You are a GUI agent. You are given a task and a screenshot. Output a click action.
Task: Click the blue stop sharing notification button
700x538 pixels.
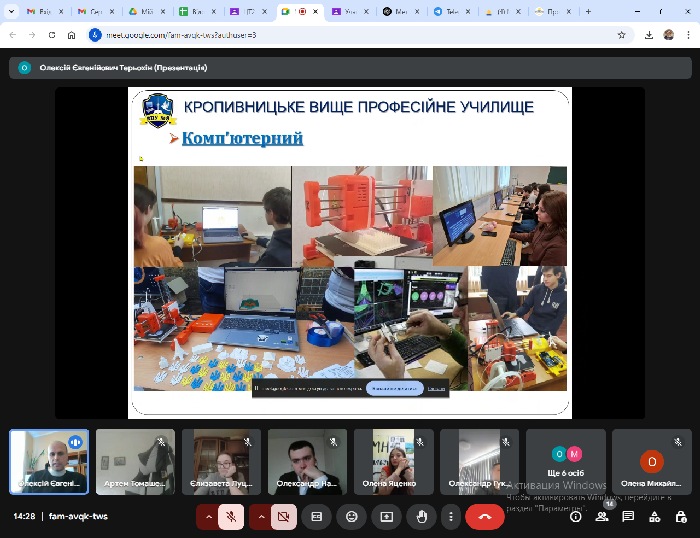click(x=394, y=388)
